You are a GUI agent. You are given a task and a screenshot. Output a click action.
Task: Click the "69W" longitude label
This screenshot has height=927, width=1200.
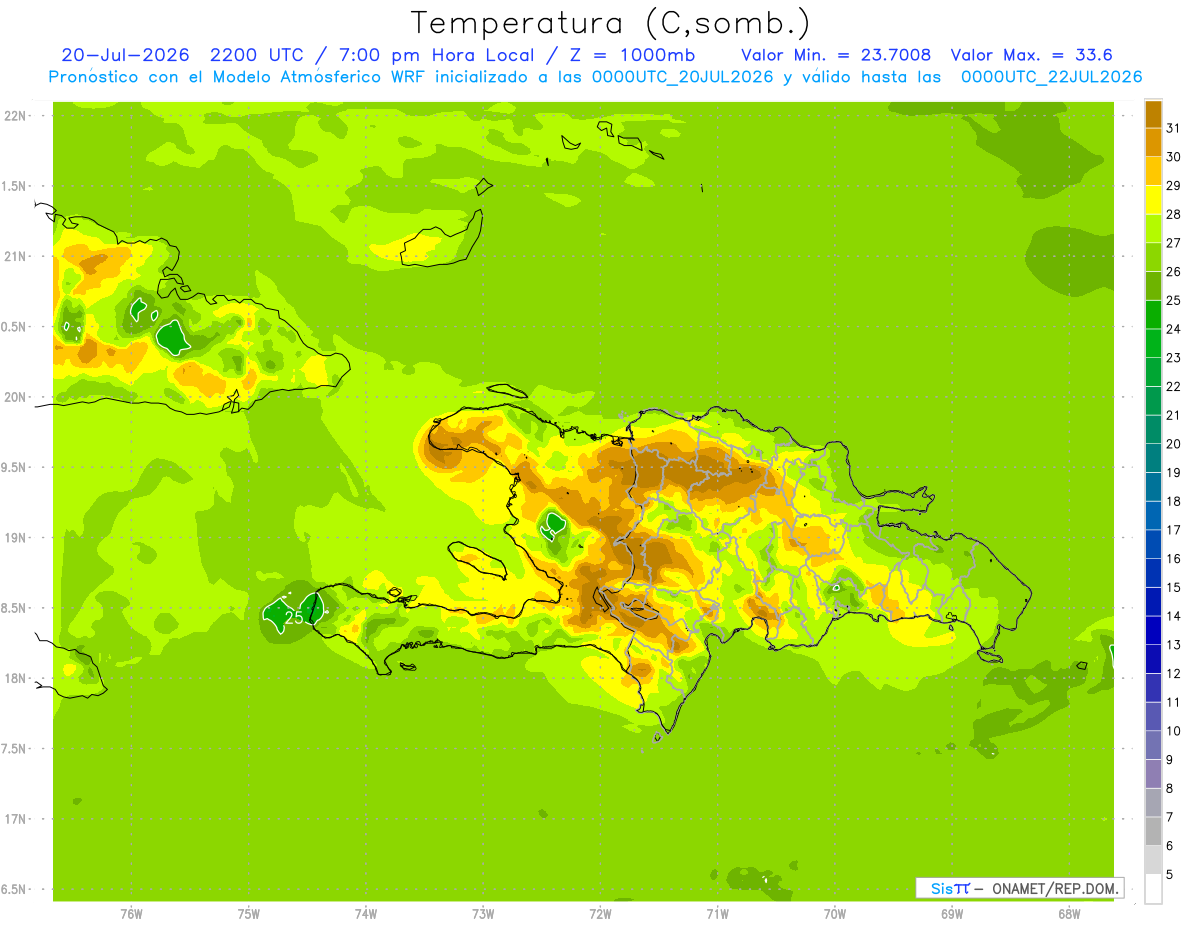[x=951, y=914]
